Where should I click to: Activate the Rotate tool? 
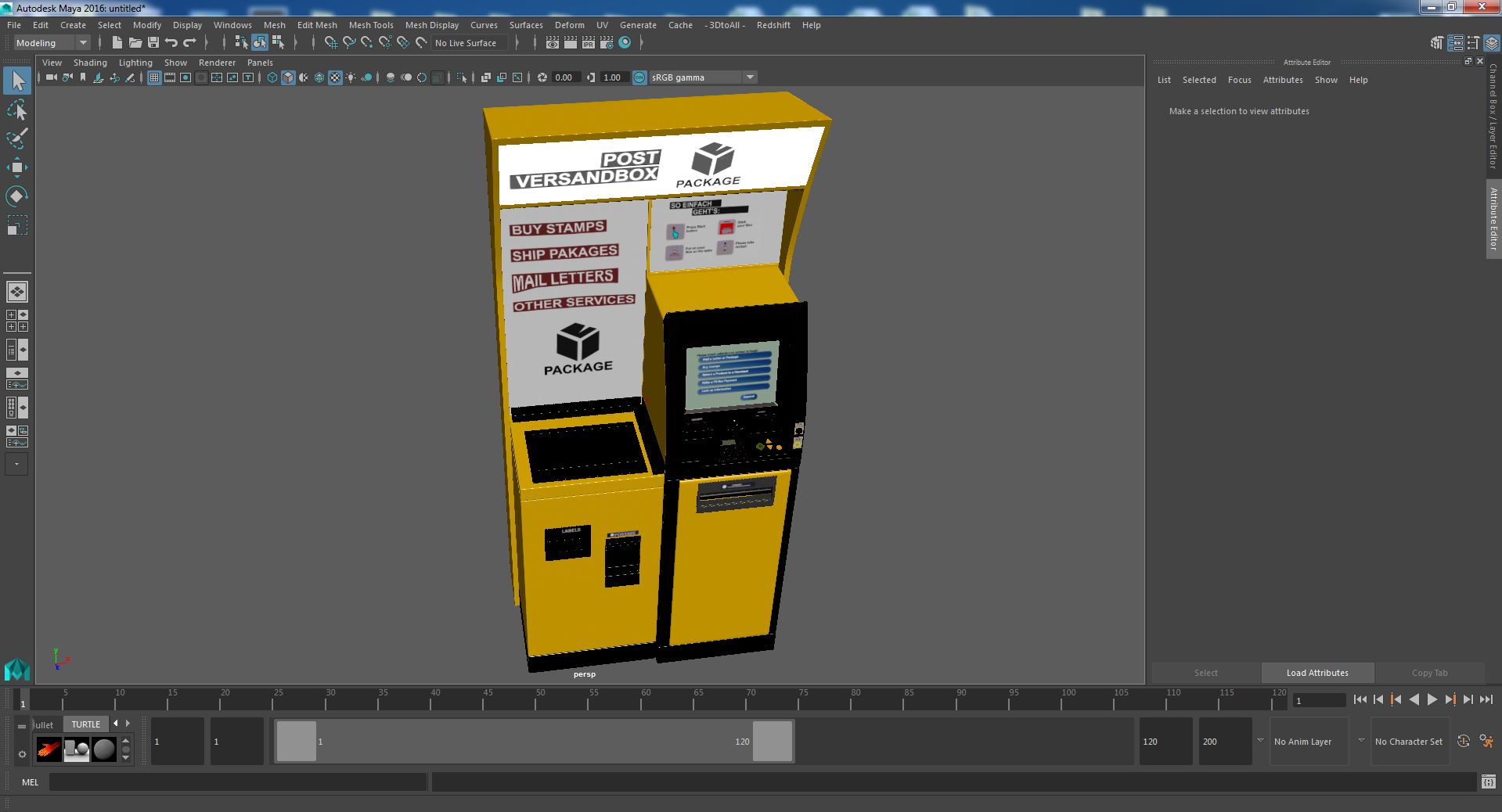(x=16, y=196)
